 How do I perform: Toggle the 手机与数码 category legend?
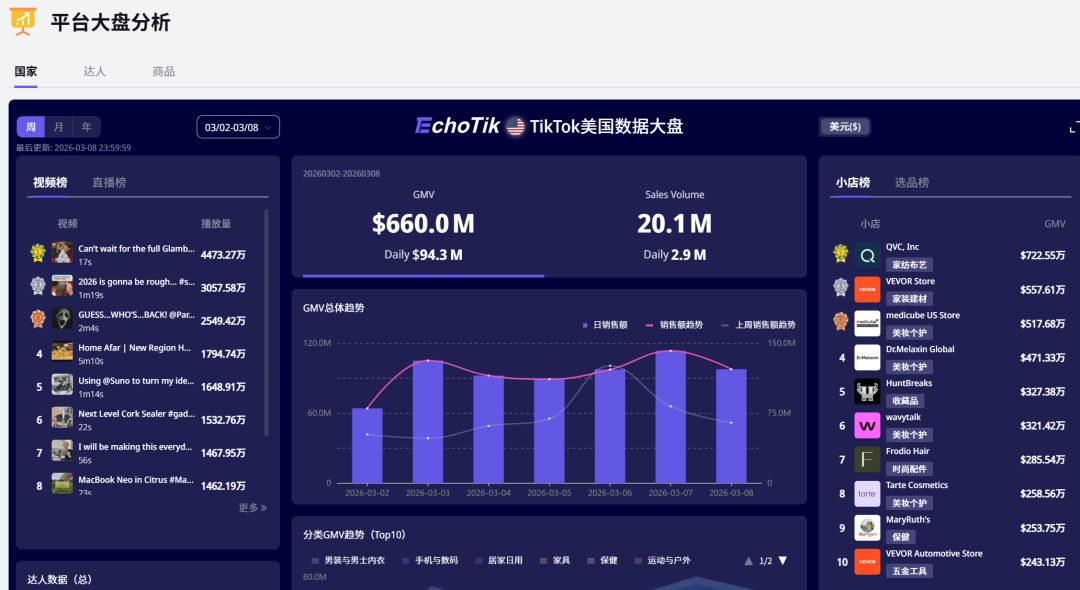pos(430,560)
